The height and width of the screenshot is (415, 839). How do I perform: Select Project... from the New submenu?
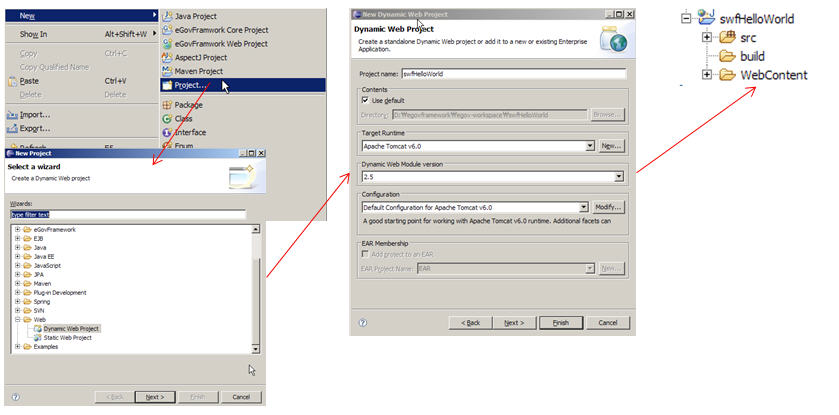[190, 85]
